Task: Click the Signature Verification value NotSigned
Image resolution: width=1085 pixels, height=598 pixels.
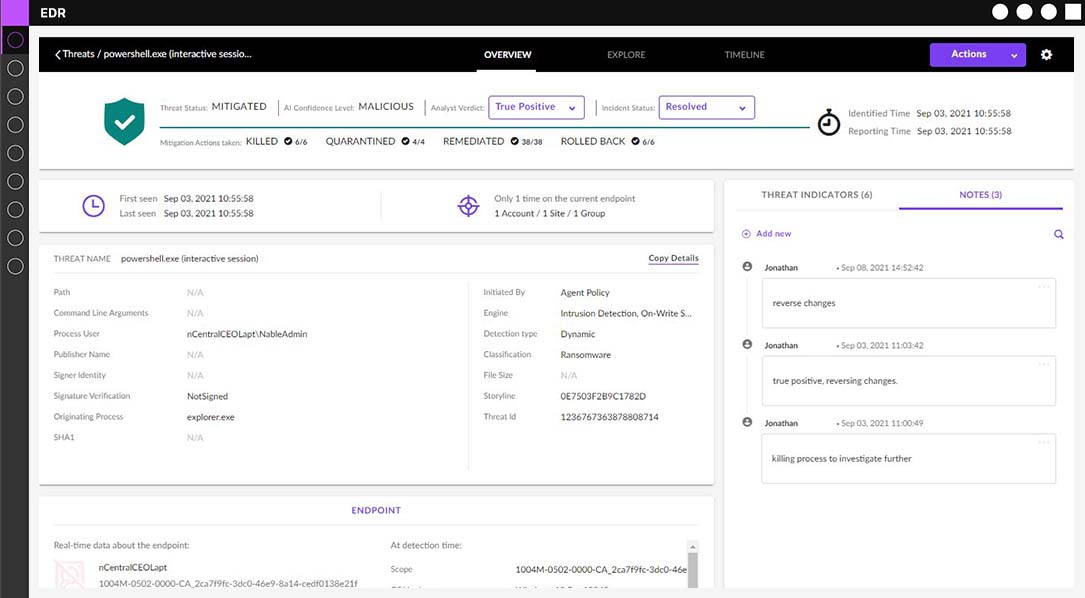Action: click(207, 397)
